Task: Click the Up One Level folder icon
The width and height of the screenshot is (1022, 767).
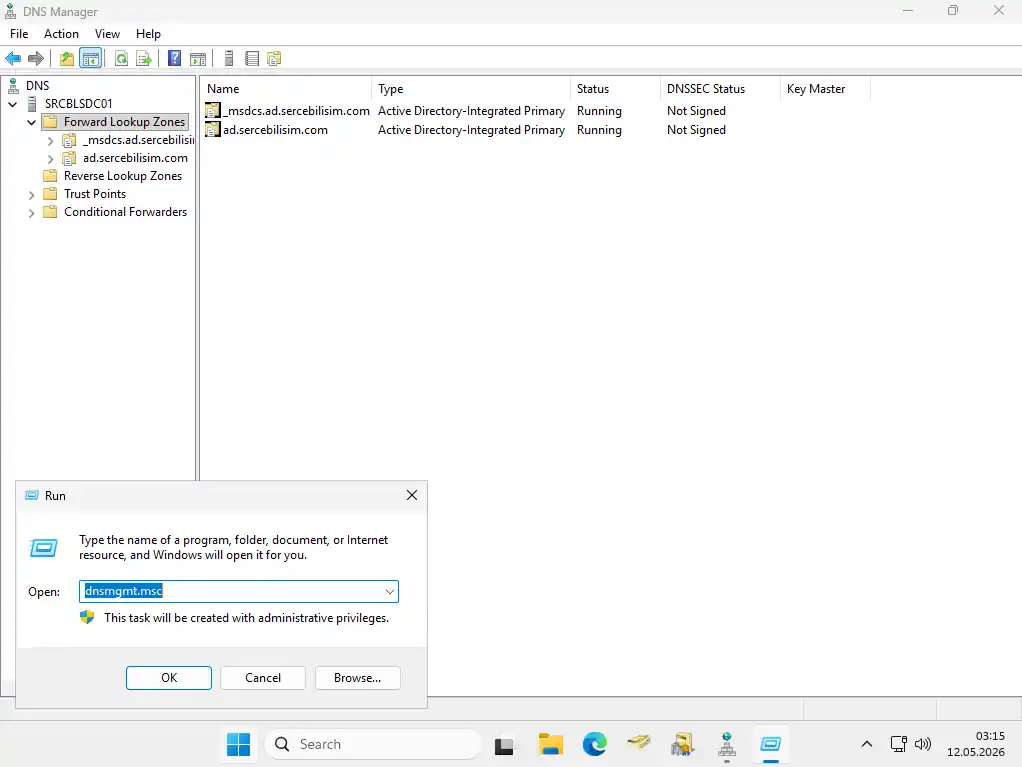Action: tap(66, 59)
